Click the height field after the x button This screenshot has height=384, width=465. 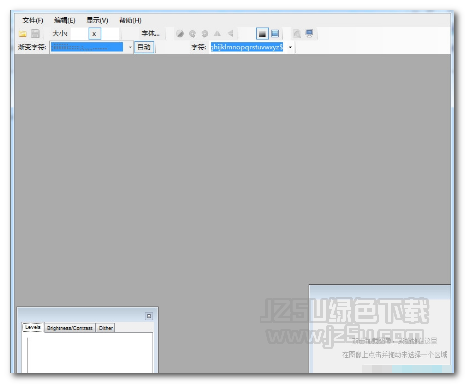[110, 34]
